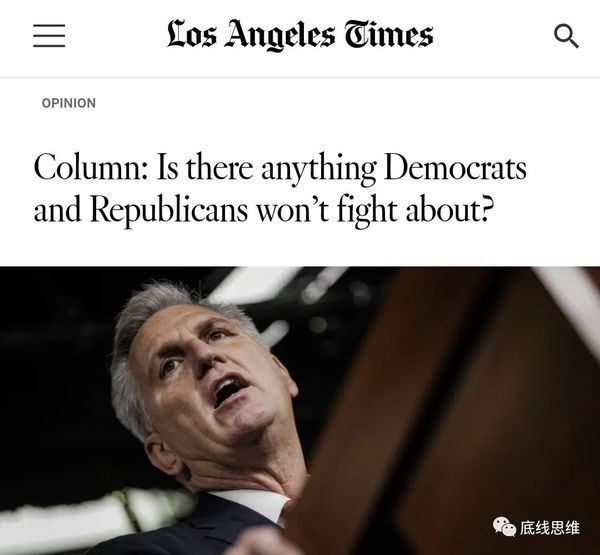Click the Los Angeles Times masthead logo

[x=300, y=36]
